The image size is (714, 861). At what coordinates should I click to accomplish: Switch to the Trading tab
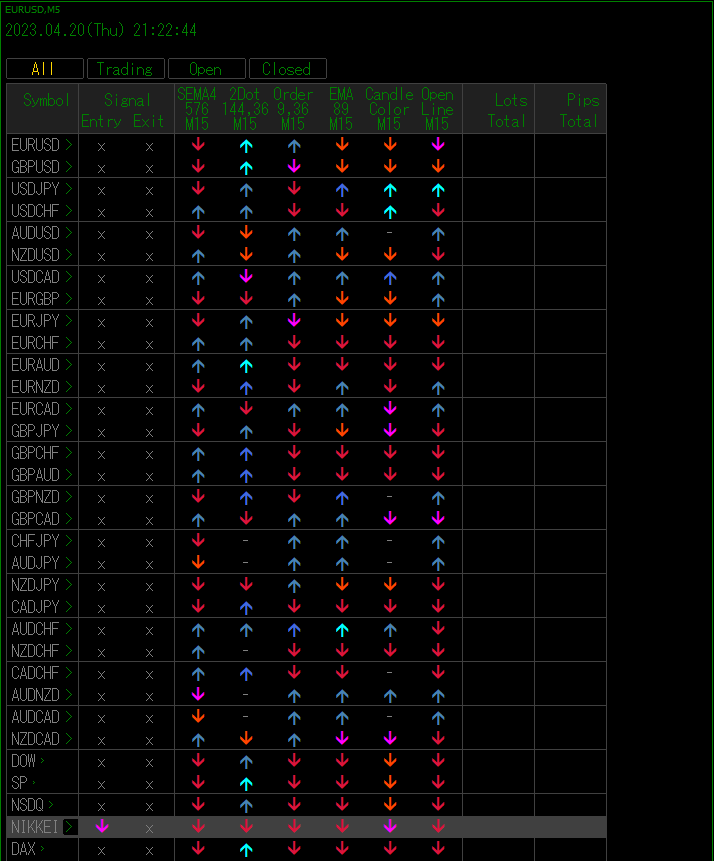[126, 69]
